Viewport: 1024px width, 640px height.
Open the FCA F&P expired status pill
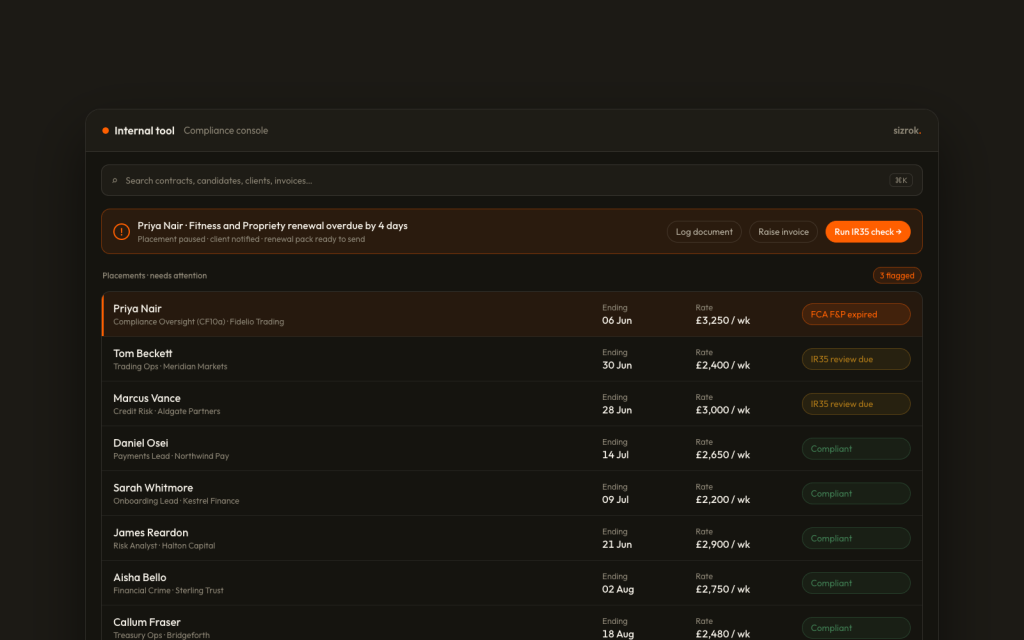(x=856, y=314)
